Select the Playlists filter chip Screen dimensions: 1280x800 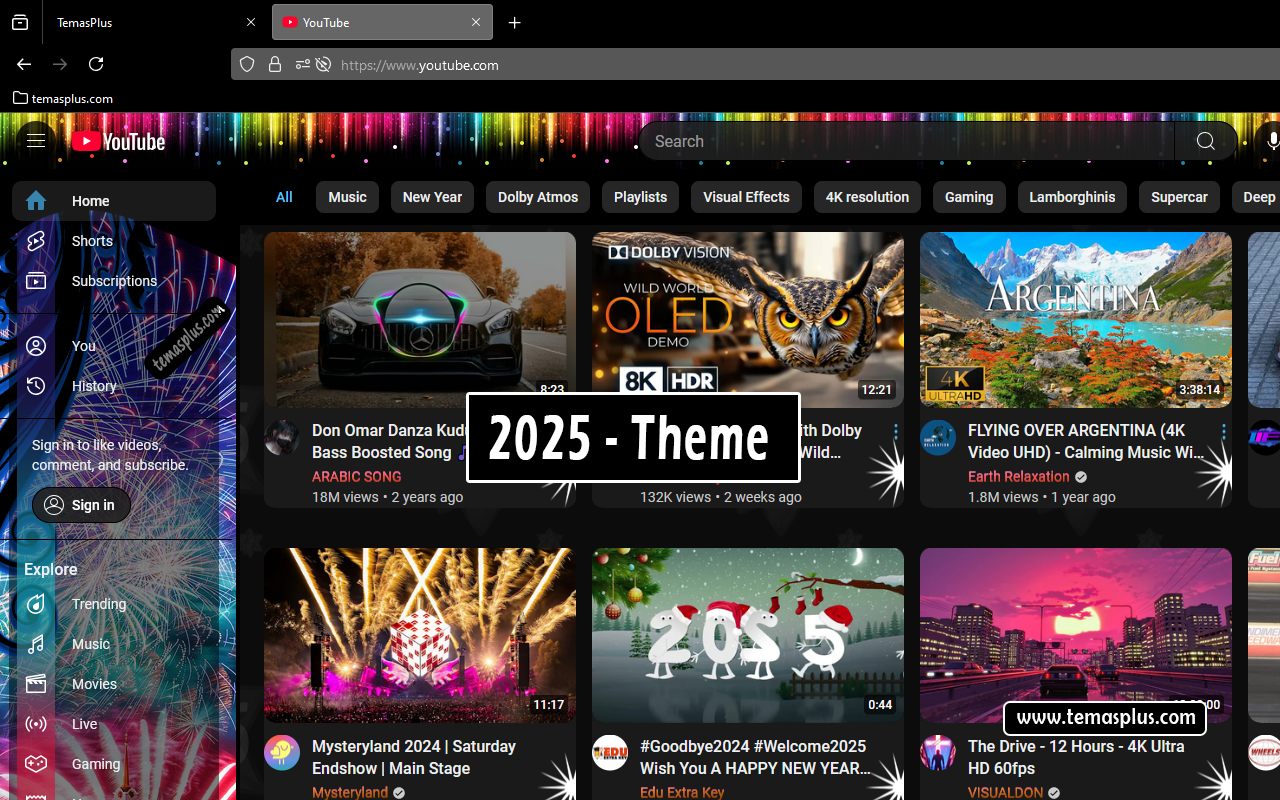[640, 197]
